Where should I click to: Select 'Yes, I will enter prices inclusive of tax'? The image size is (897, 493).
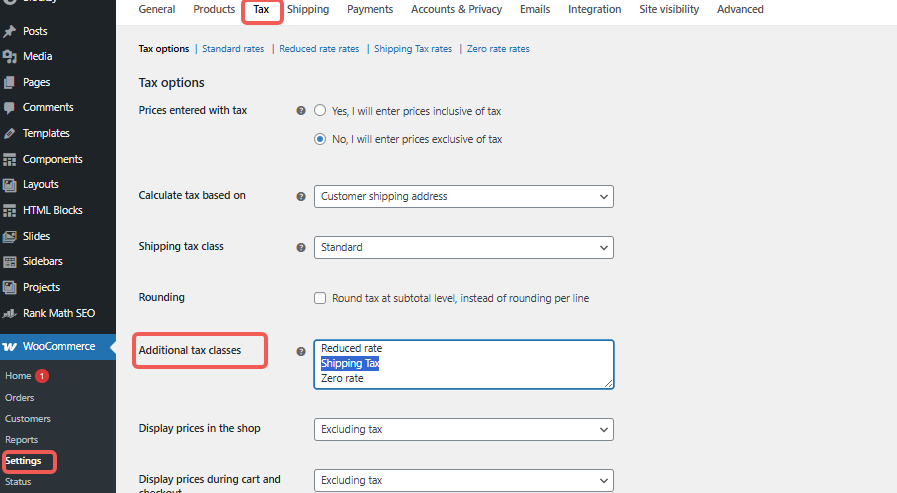320,111
